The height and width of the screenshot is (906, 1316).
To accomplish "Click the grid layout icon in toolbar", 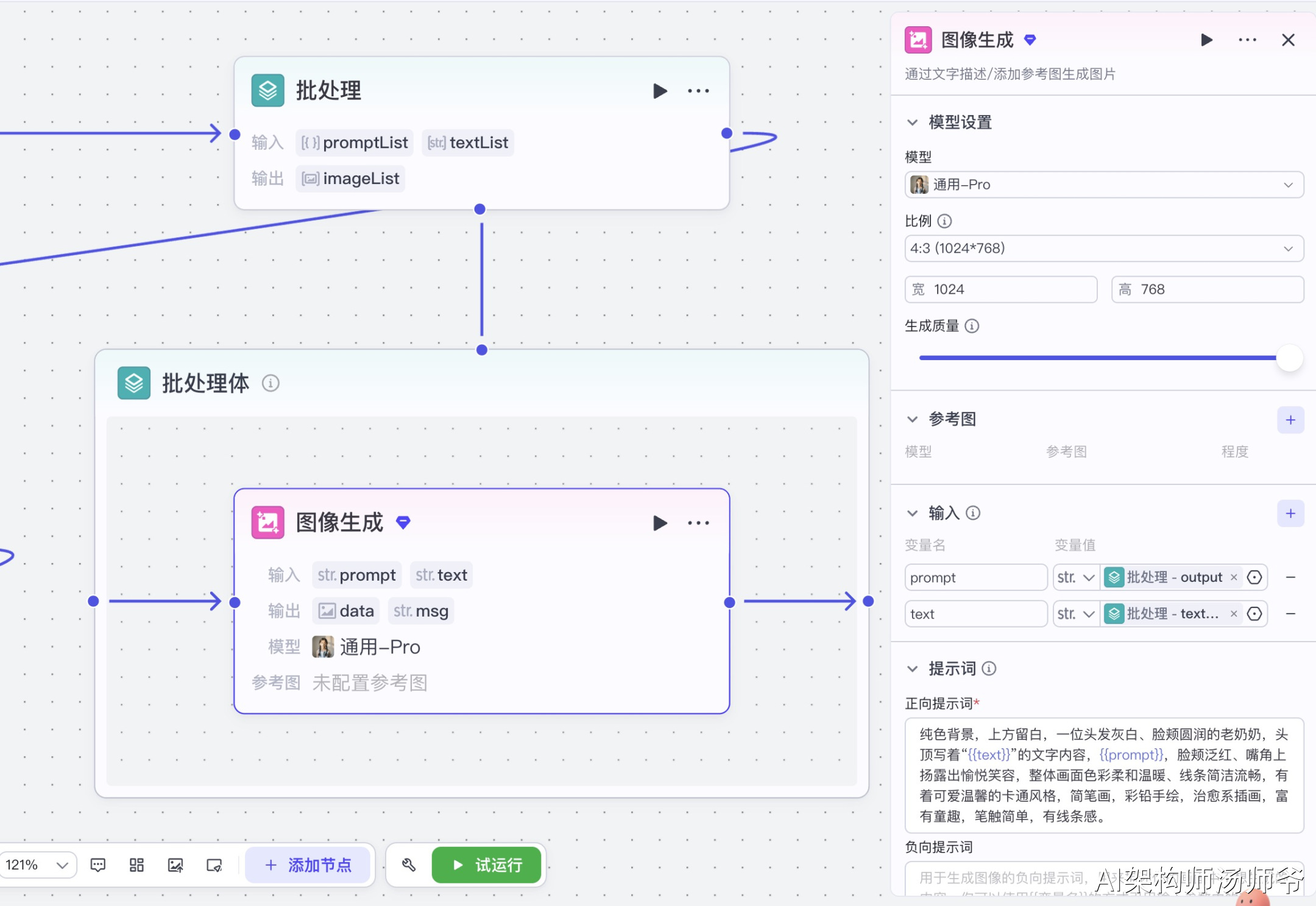I will (136, 865).
